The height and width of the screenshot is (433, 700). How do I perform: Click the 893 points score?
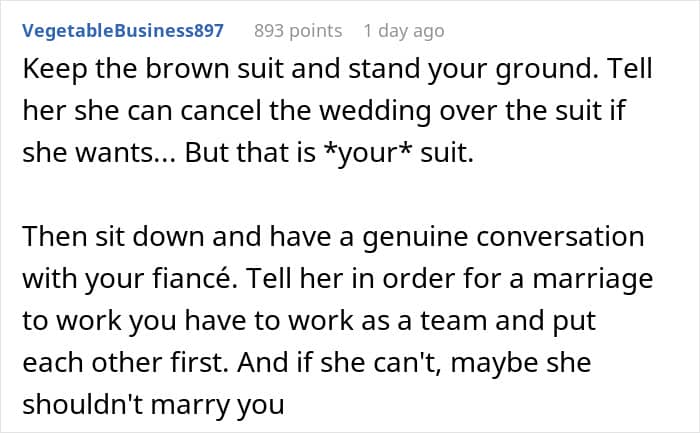pos(298,31)
